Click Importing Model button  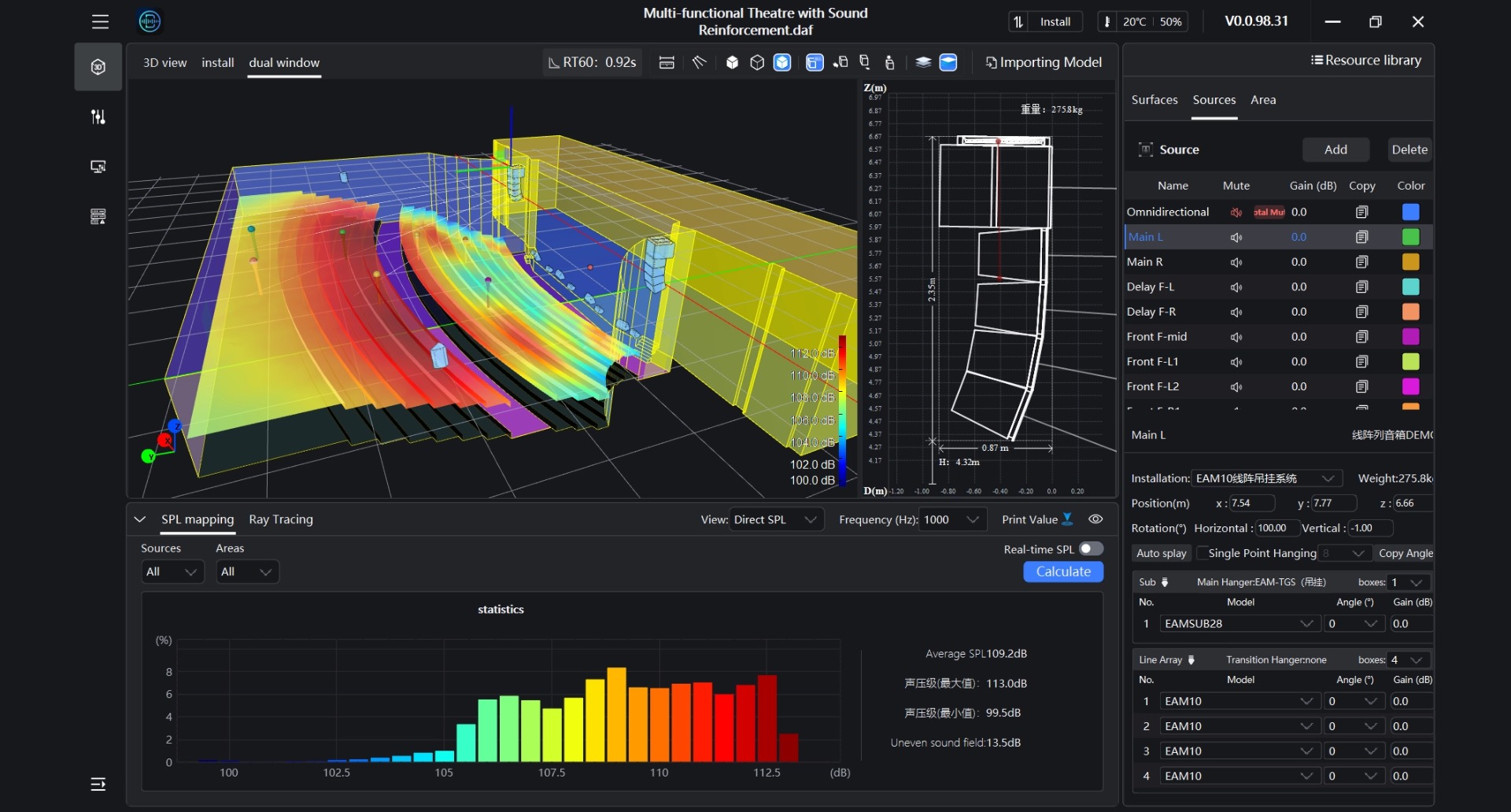1044,62
